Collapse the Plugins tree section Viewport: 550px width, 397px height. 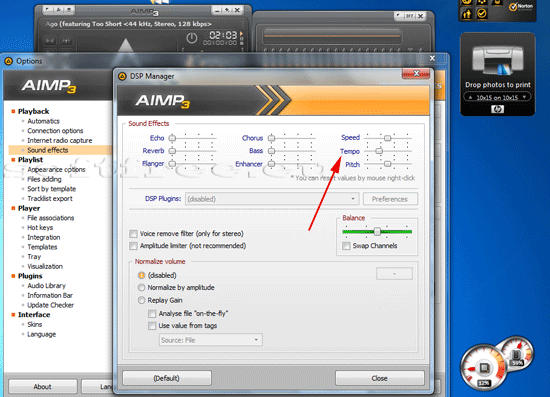pyautogui.click(x=13, y=276)
